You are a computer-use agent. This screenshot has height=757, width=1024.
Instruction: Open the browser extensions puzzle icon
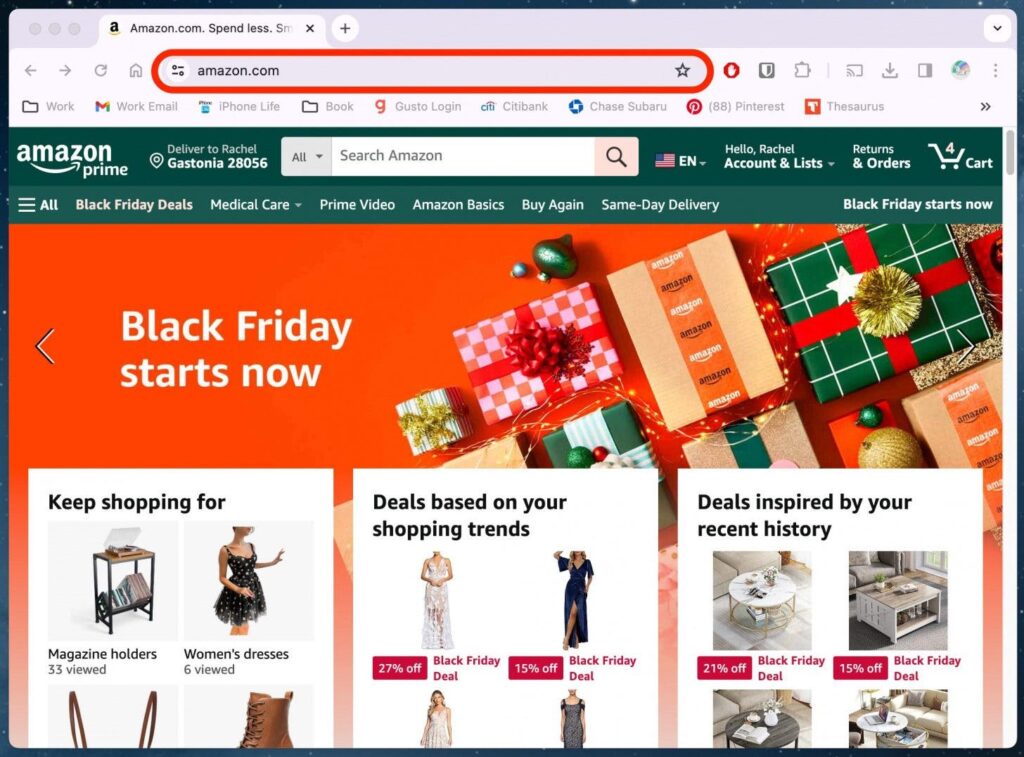[x=801, y=71]
